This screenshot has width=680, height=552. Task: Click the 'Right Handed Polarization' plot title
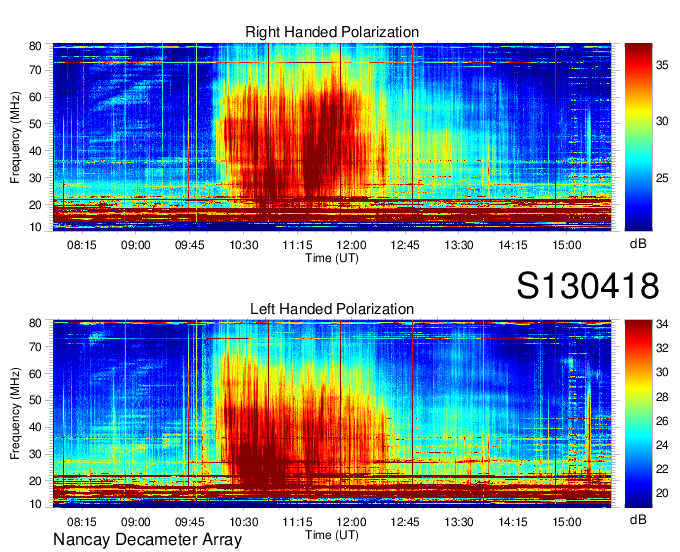[x=332, y=32]
